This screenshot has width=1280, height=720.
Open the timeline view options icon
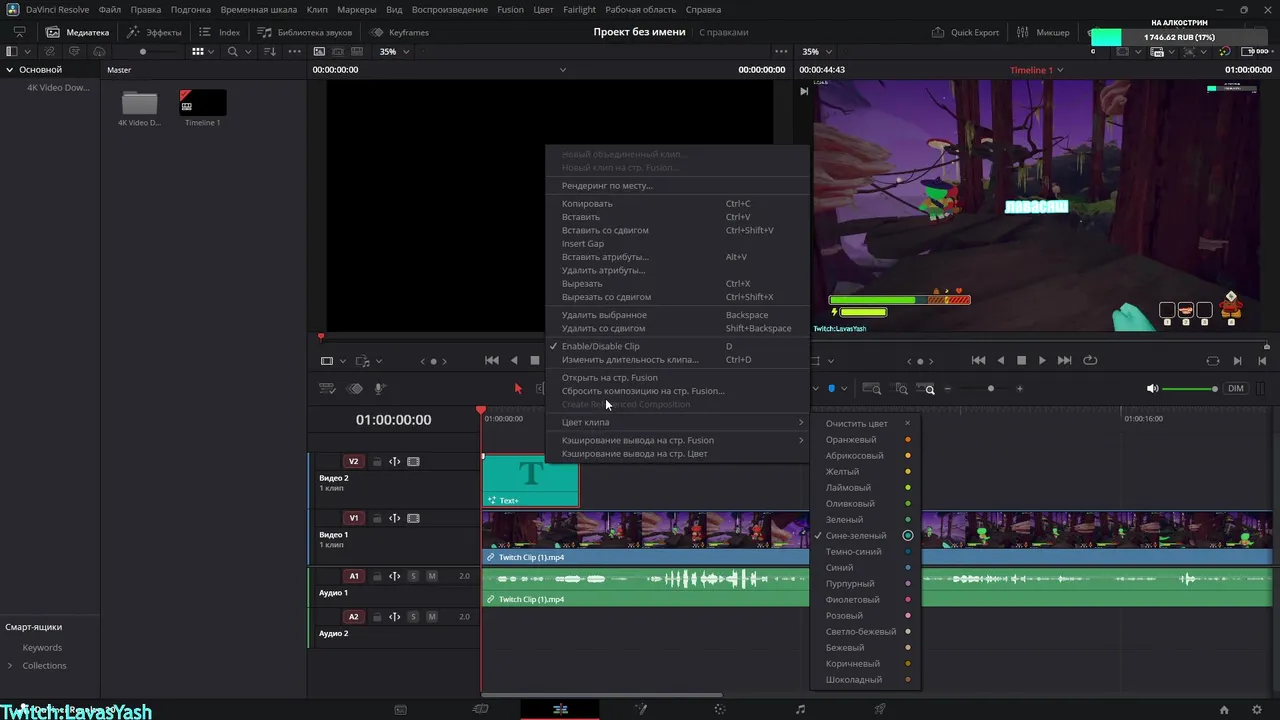tap(326, 388)
